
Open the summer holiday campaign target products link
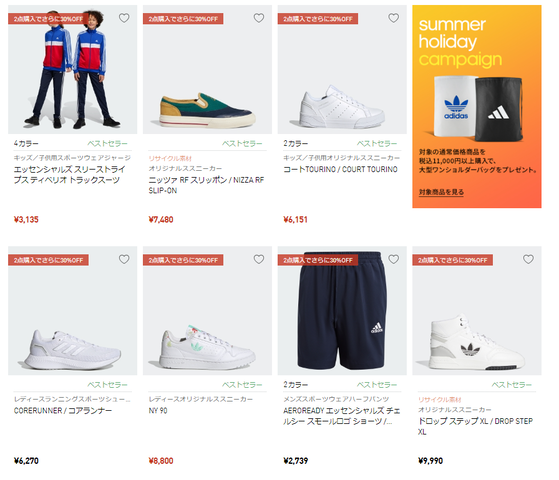(x=441, y=192)
